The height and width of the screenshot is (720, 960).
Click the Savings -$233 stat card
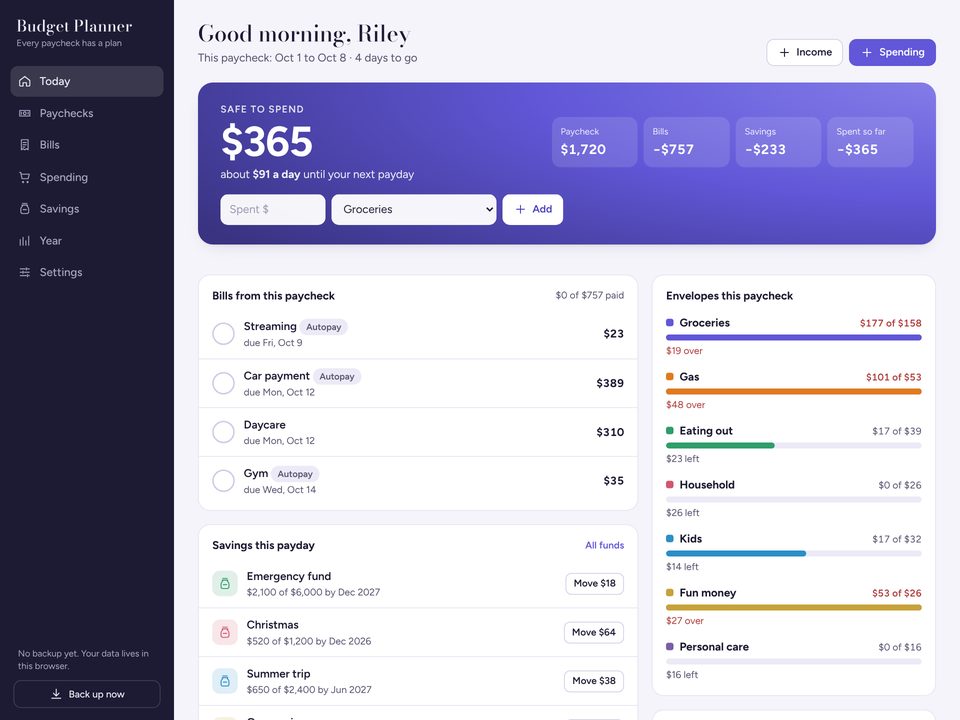(x=778, y=142)
